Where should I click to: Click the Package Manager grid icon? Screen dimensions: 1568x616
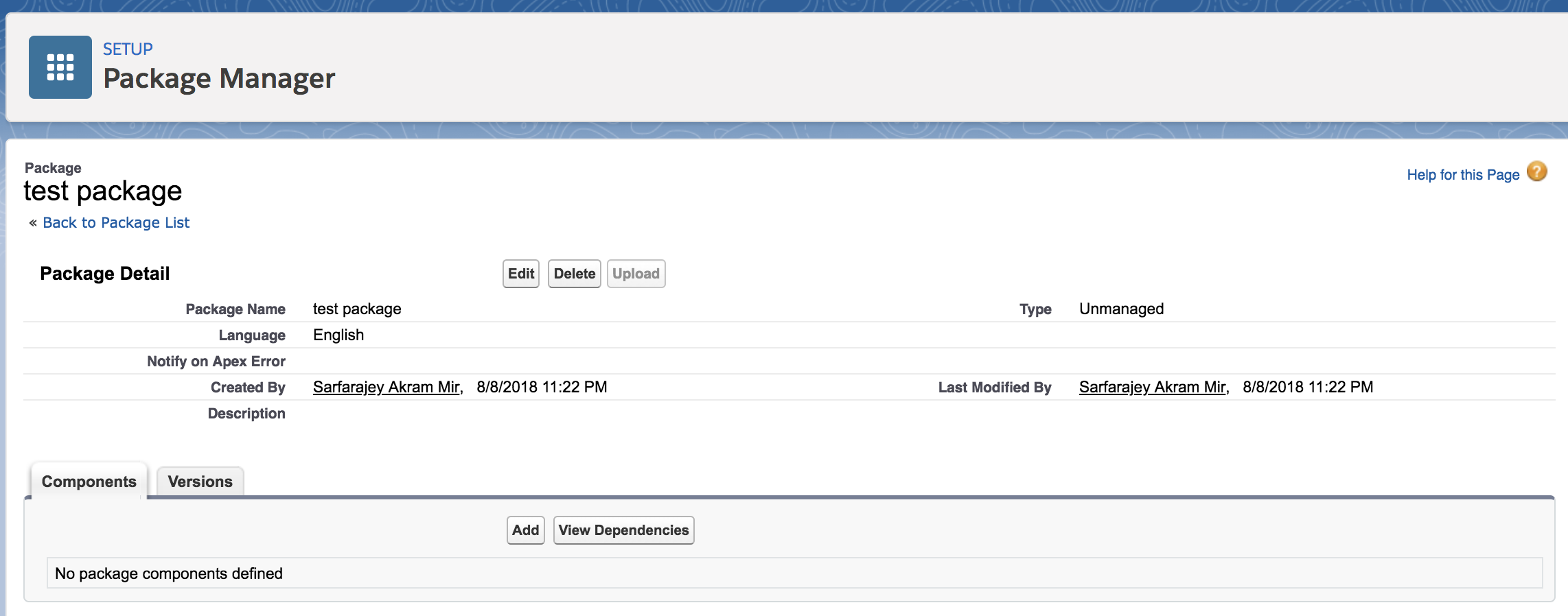pyautogui.click(x=60, y=67)
